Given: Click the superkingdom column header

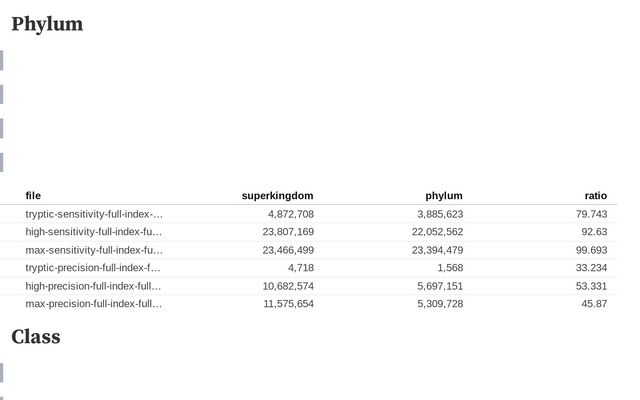Looking at the screenshot, I should click(x=277, y=196).
